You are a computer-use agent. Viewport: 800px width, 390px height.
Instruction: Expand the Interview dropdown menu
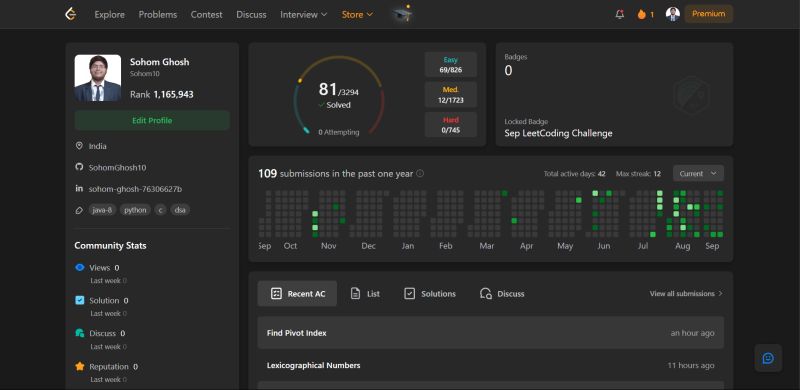click(x=304, y=14)
